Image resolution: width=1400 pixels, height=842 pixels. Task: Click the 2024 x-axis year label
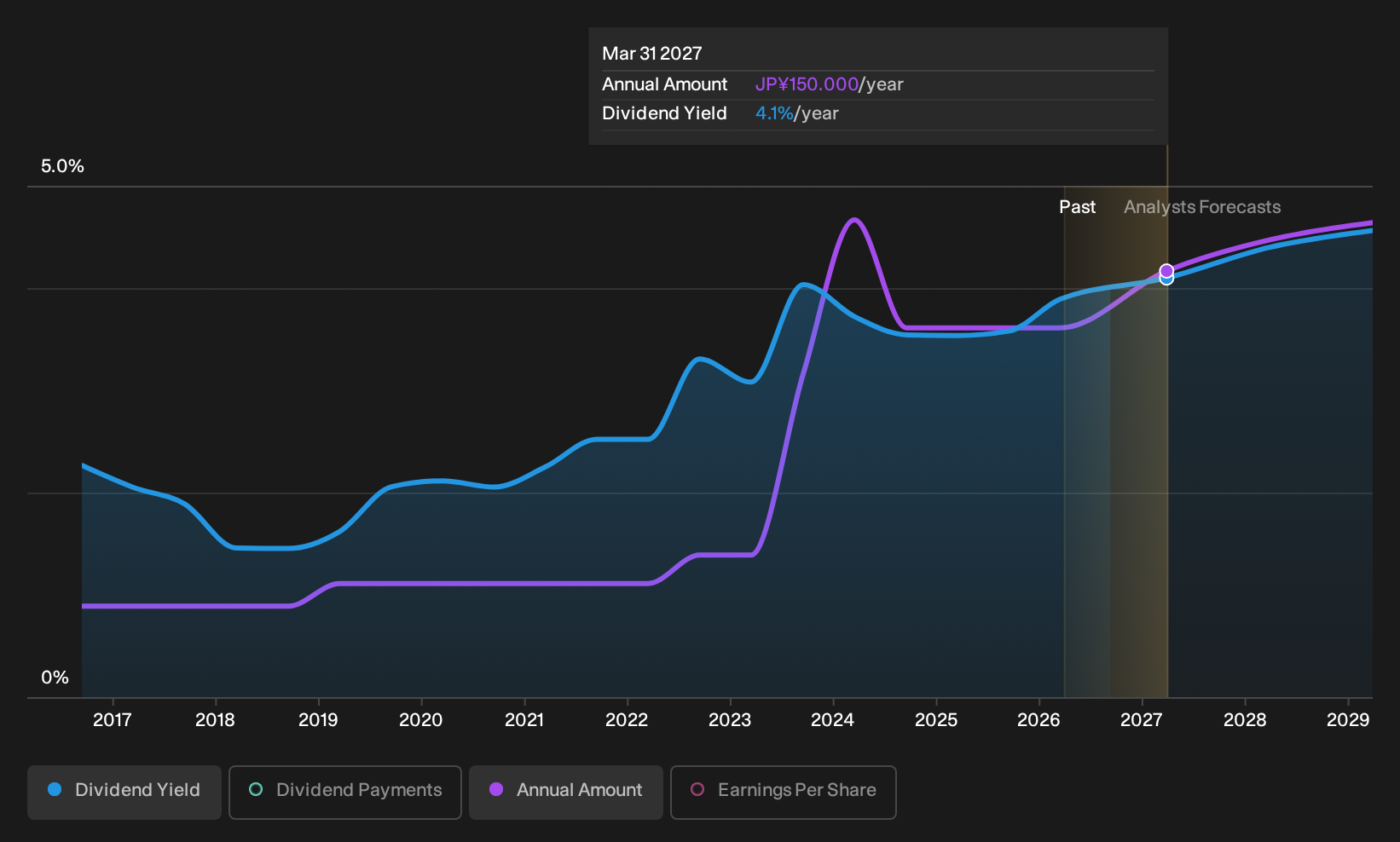[832, 720]
